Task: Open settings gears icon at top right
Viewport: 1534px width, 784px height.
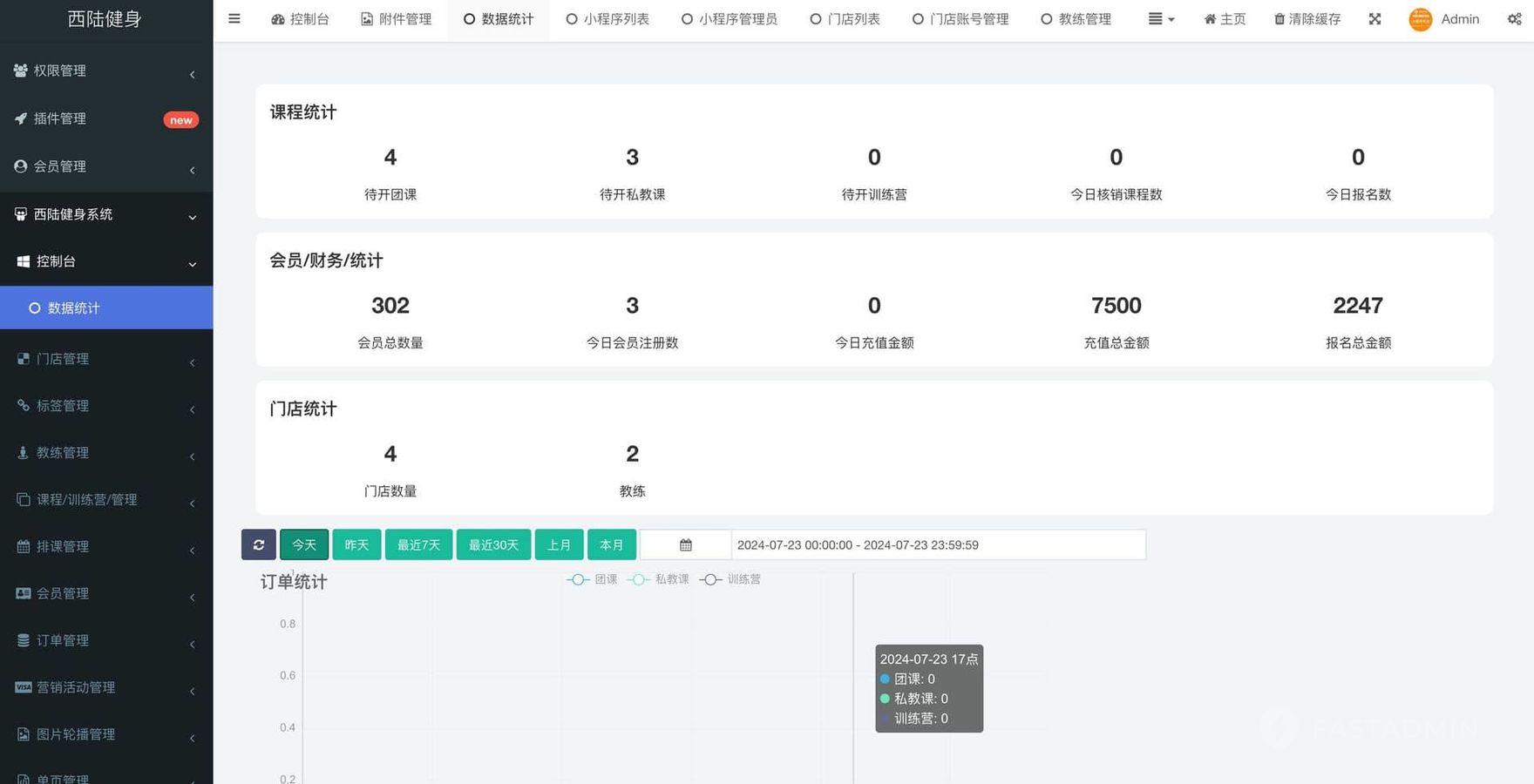Action: pyautogui.click(x=1514, y=19)
